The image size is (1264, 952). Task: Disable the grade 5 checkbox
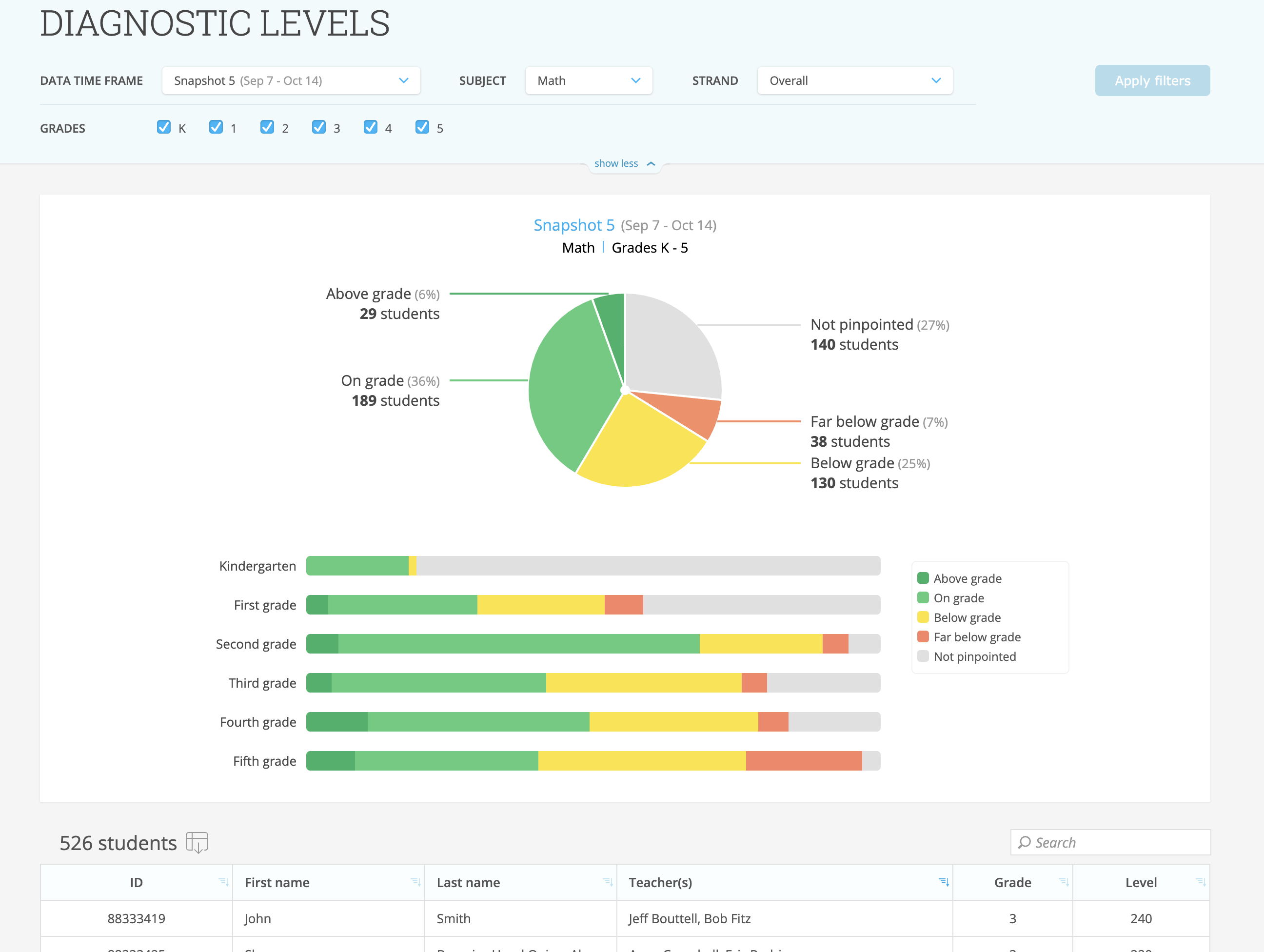click(422, 127)
